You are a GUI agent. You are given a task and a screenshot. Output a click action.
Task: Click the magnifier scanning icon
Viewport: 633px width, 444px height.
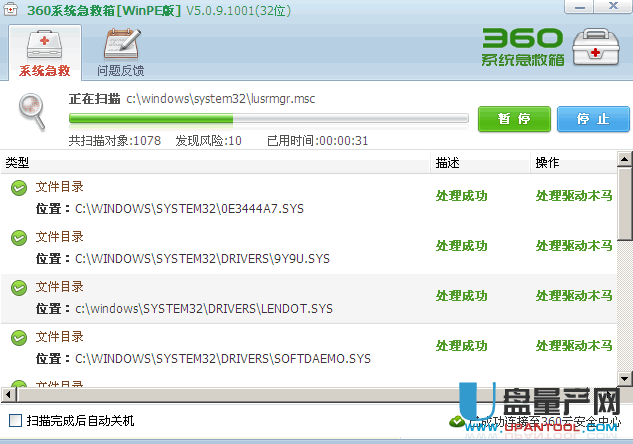[x=32, y=112]
